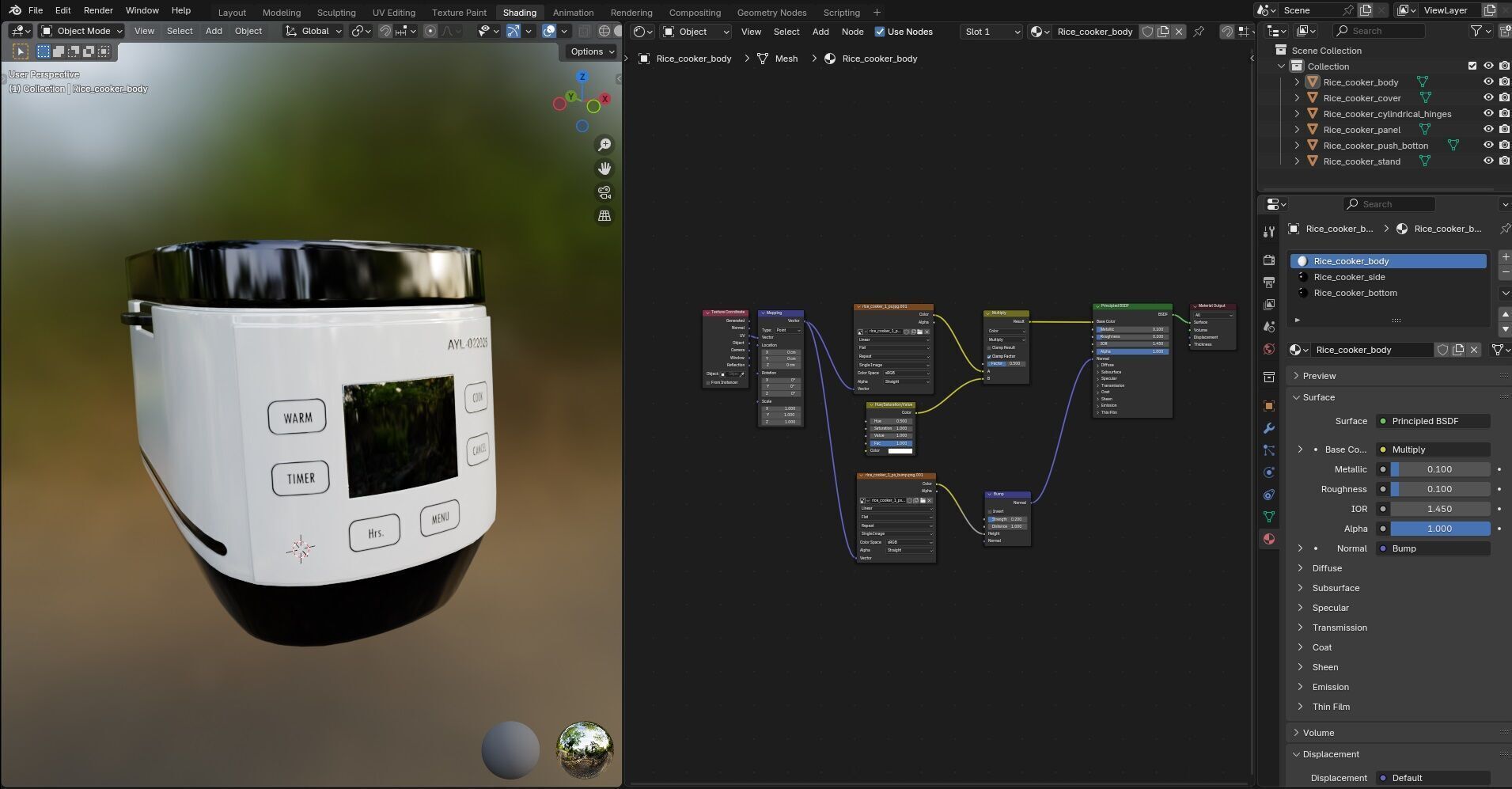Click the new material duplicate icon in properties
The height and width of the screenshot is (789, 1512).
1458,350
